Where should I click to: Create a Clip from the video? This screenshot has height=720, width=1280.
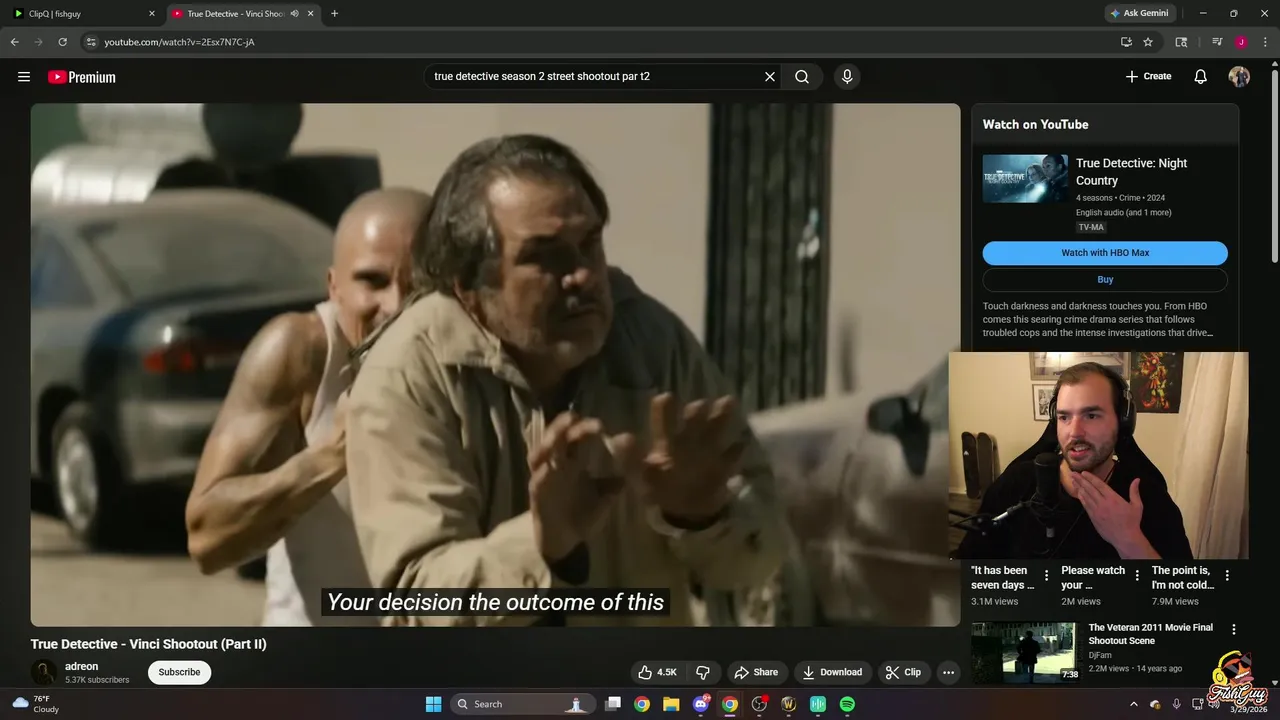pos(903,672)
